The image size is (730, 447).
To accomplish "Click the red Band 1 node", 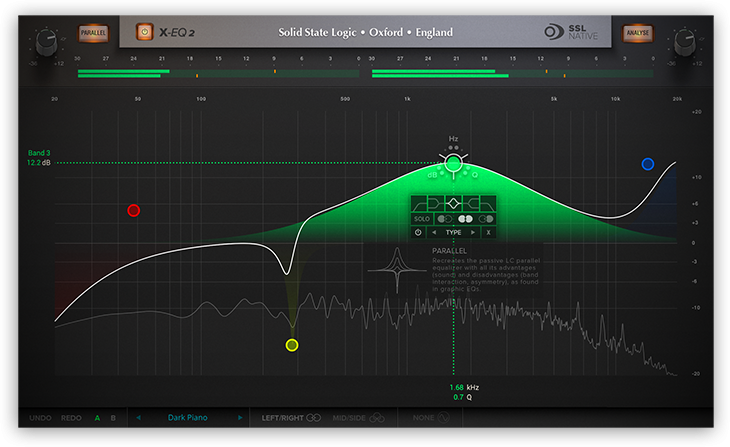I will tap(133, 211).
